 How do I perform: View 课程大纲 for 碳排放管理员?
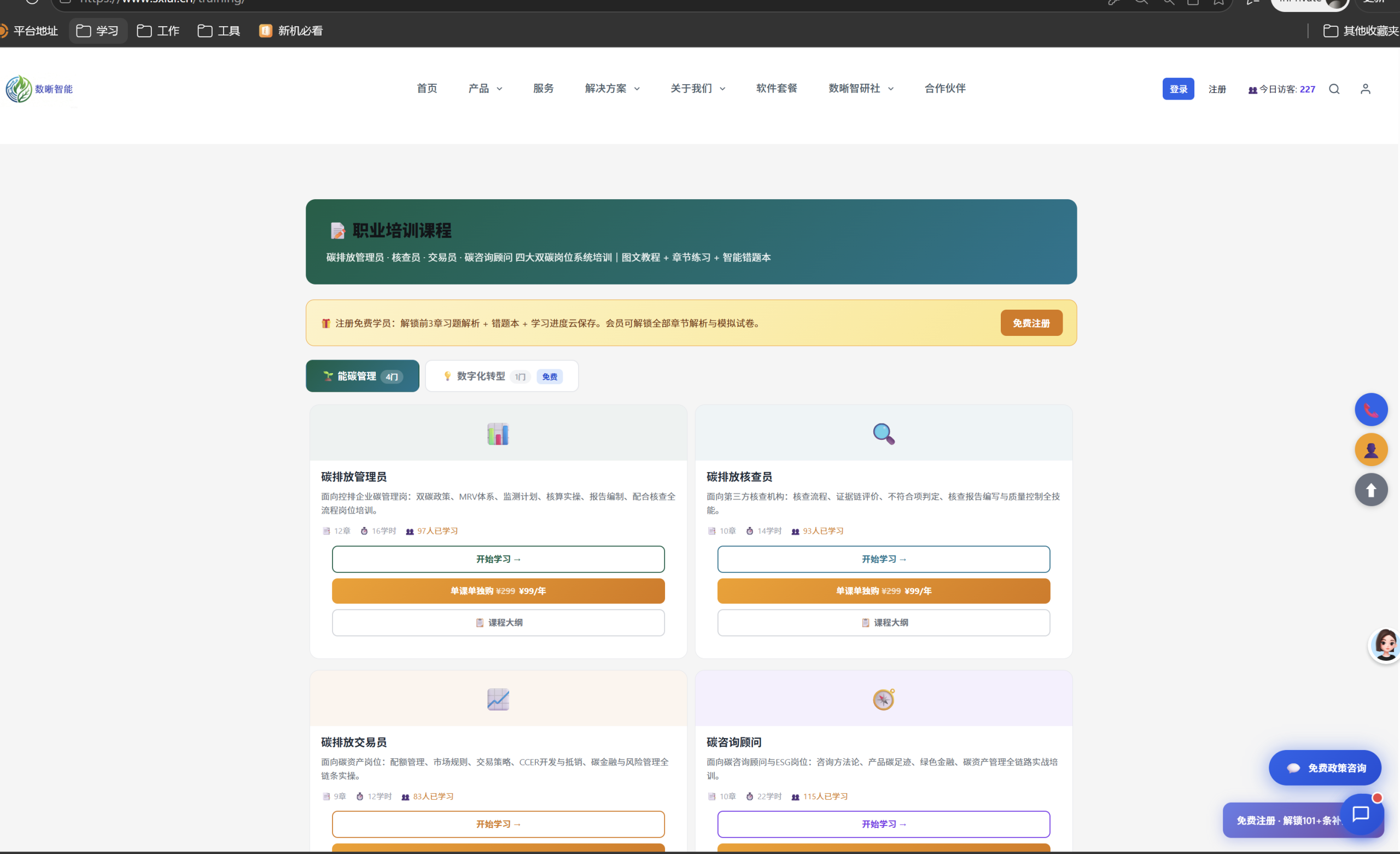pos(498,623)
